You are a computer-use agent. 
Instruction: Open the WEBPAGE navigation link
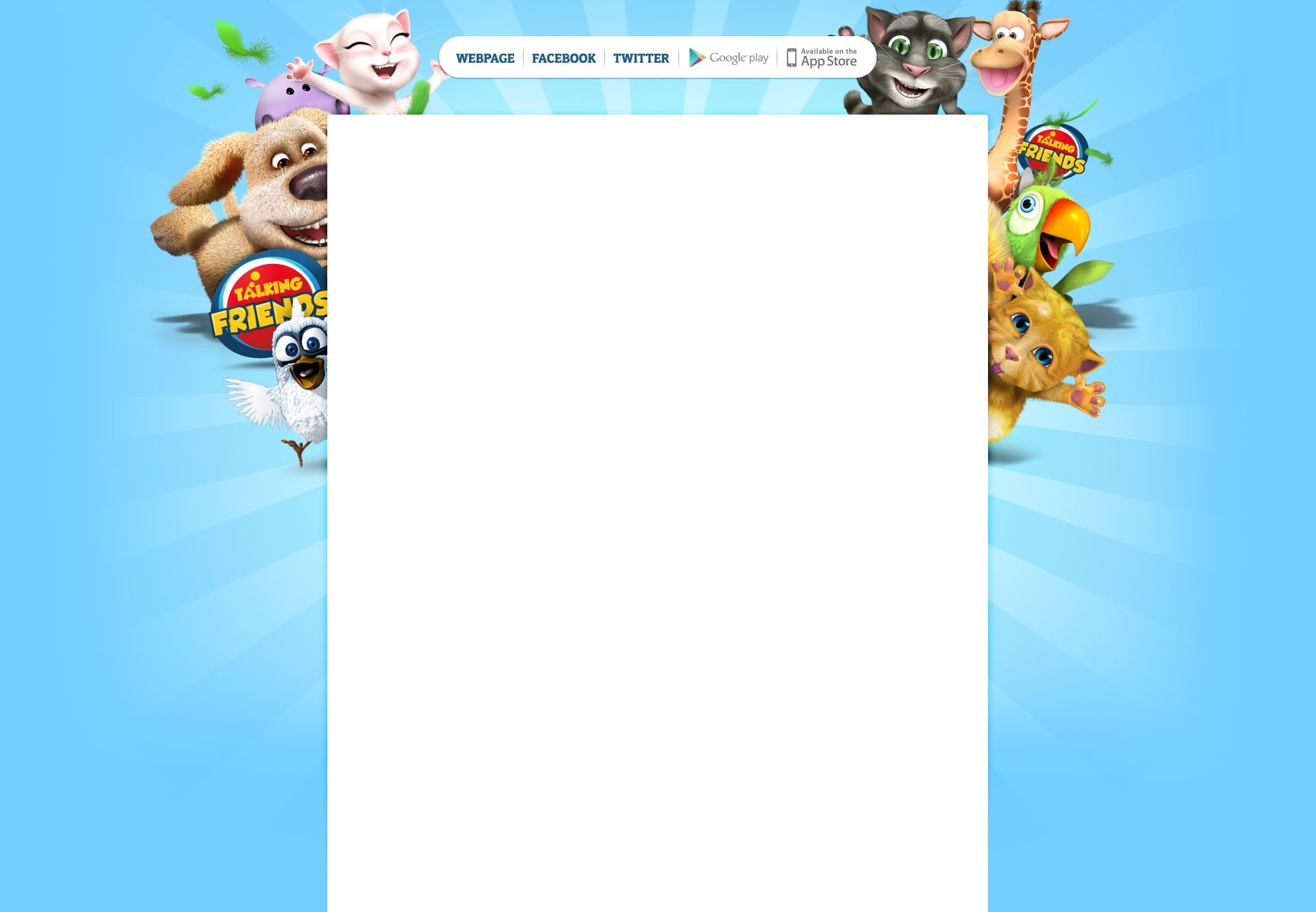[485, 57]
